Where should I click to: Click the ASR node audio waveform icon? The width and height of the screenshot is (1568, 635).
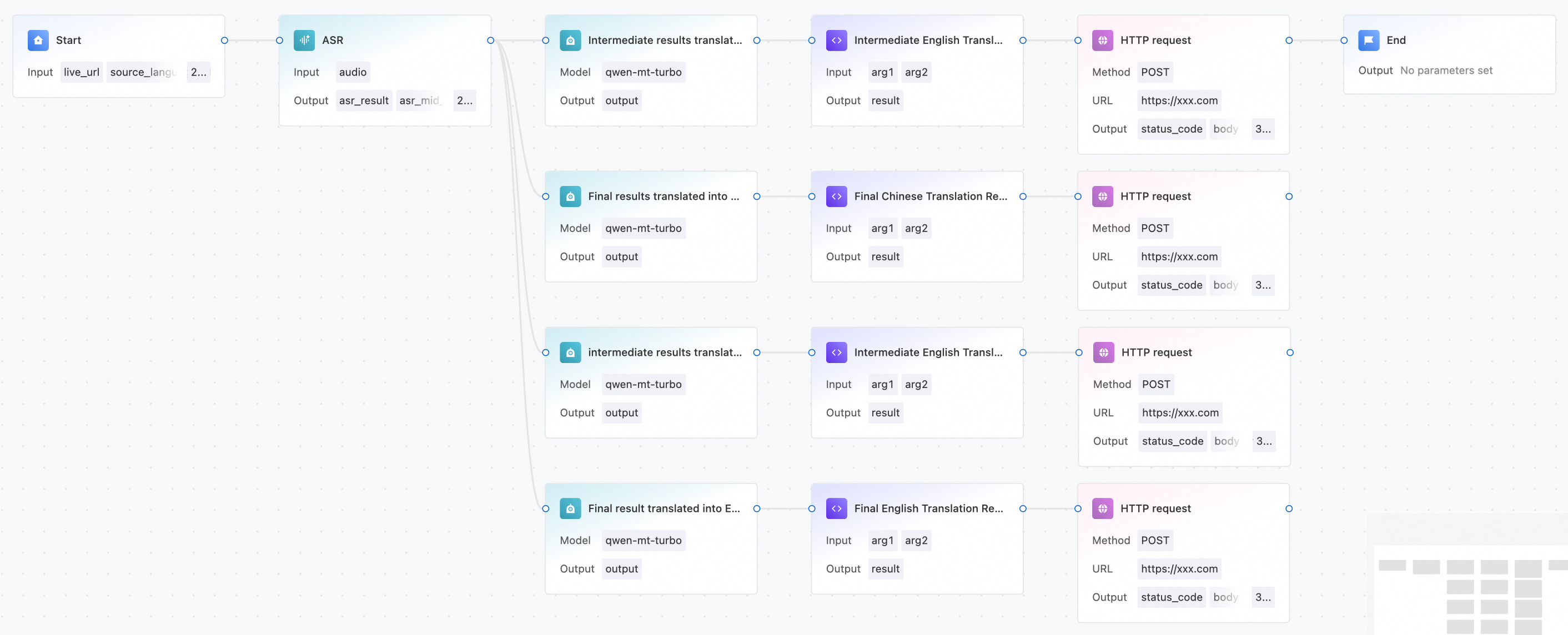coord(304,40)
